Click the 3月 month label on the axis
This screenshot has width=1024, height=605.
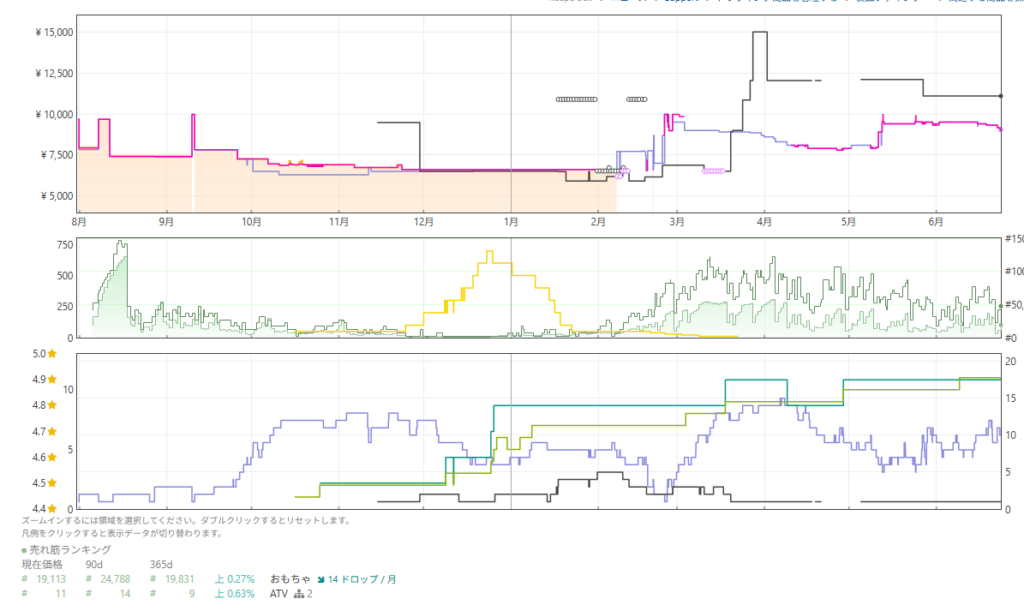point(677,222)
